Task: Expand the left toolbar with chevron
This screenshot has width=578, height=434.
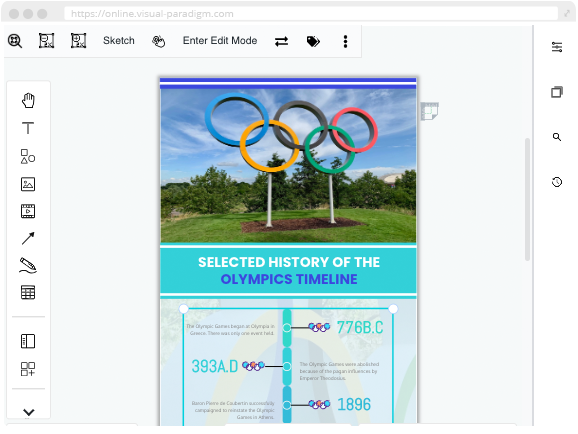Action: (x=29, y=412)
